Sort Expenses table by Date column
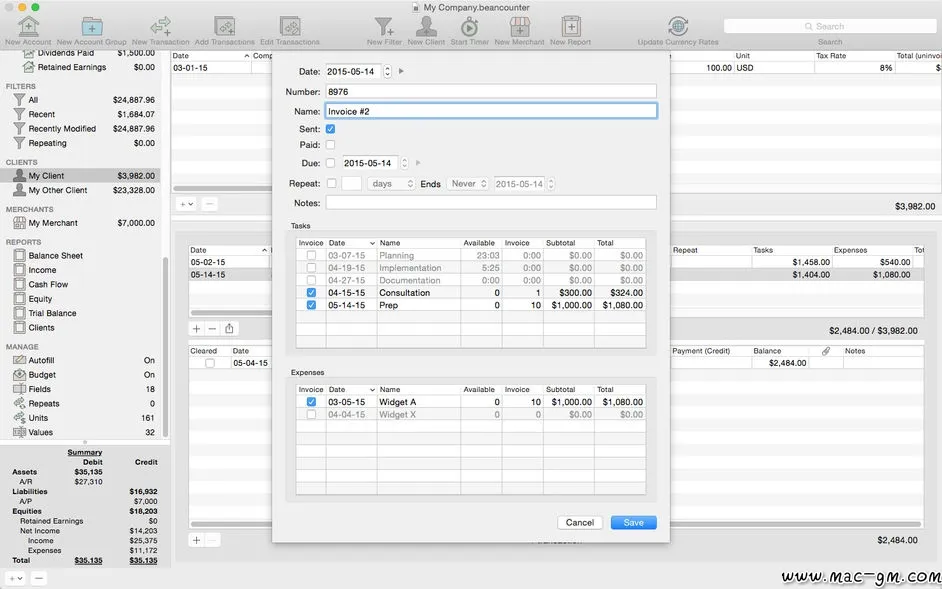 tap(352, 389)
